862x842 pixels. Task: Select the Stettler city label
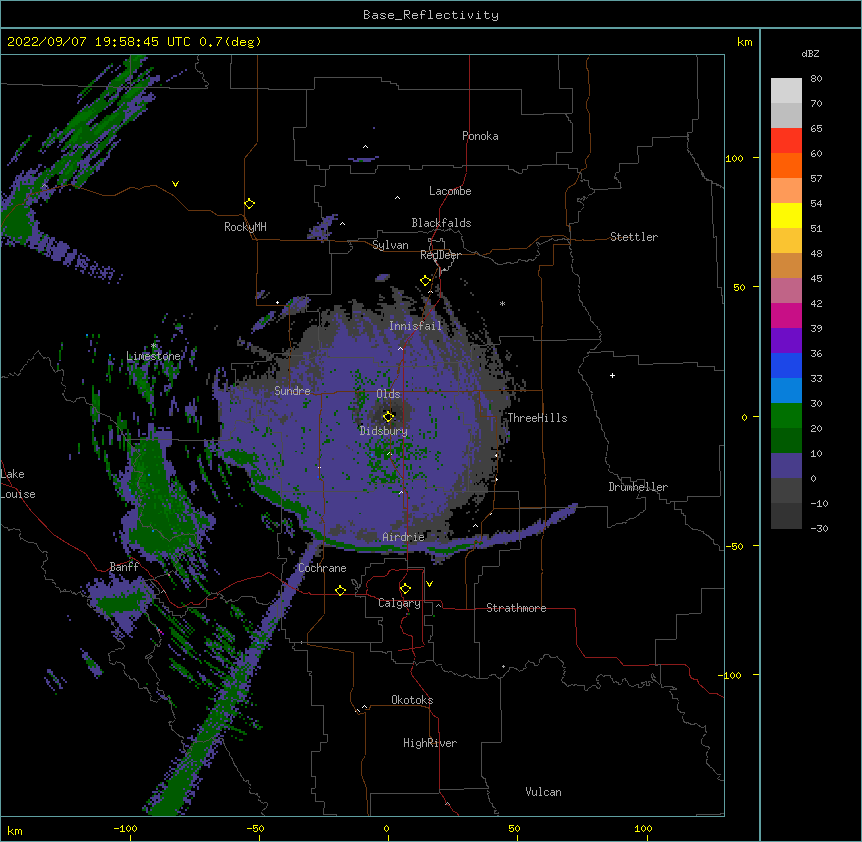tap(634, 237)
